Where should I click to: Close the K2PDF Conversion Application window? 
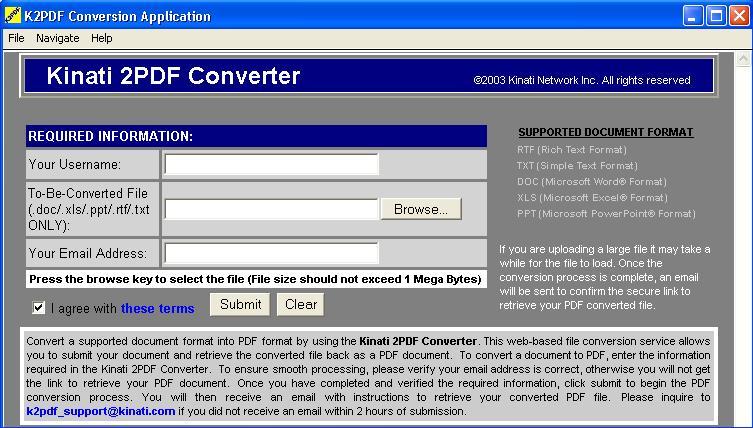740,16
